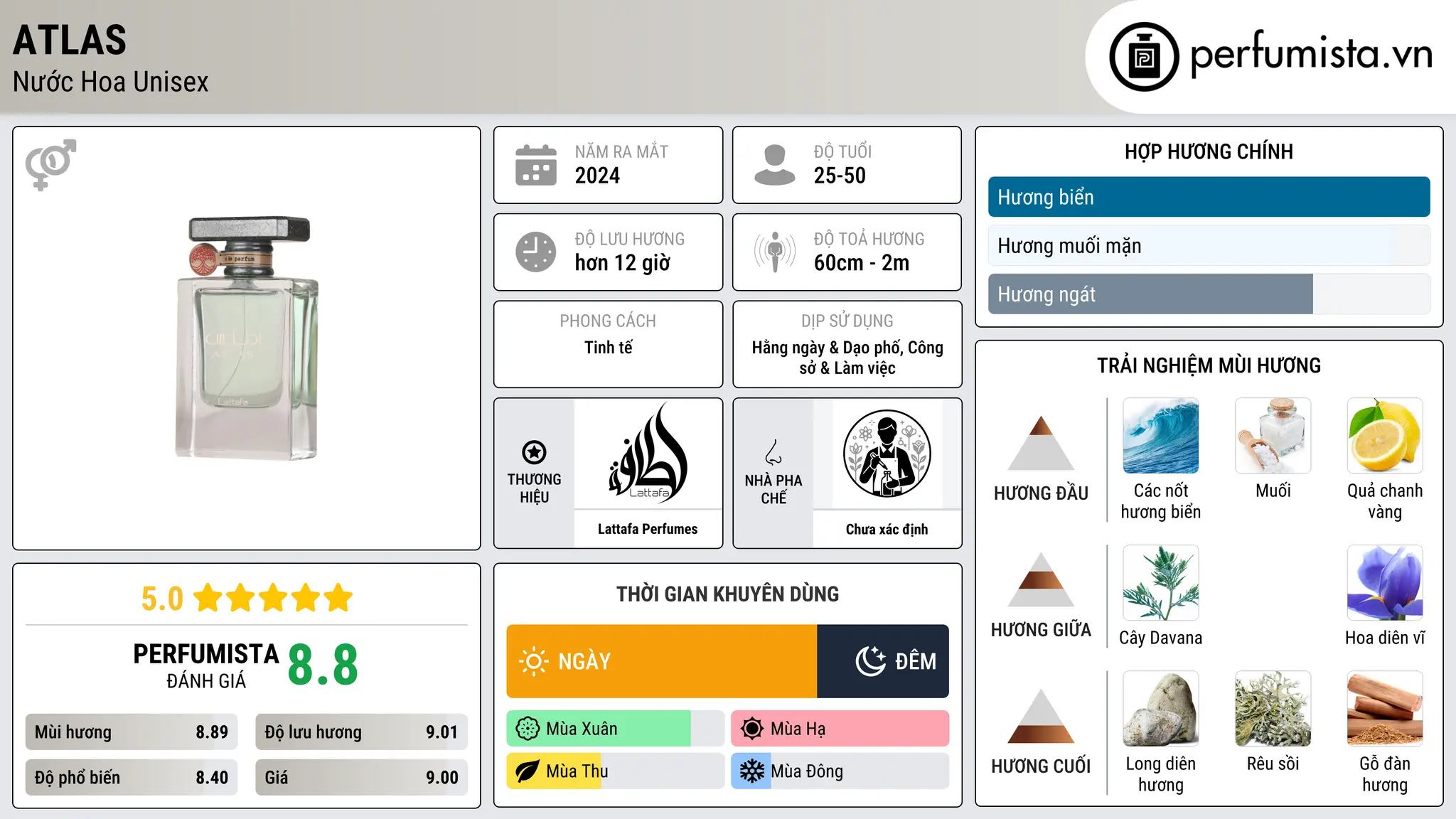Click the first gold rating star
The width and height of the screenshot is (1456, 819).
pos(208,598)
